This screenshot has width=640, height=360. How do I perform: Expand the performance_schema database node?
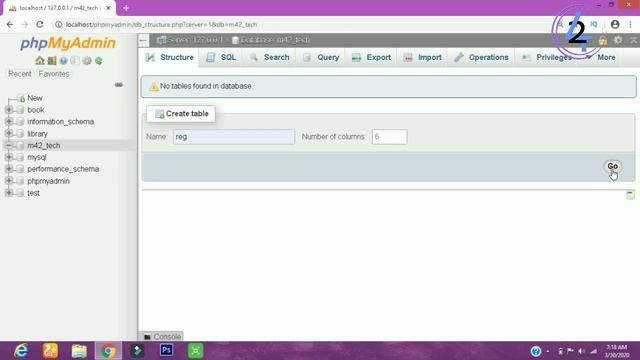pos(9,169)
